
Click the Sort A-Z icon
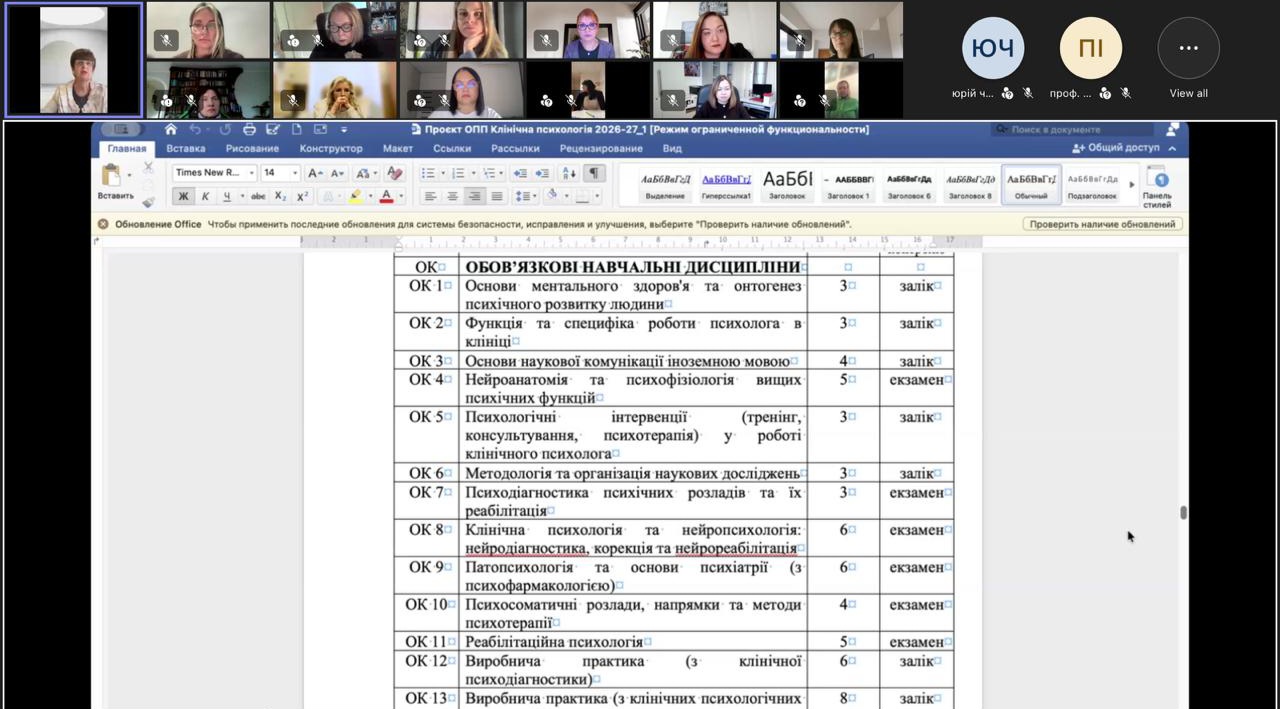tap(572, 173)
